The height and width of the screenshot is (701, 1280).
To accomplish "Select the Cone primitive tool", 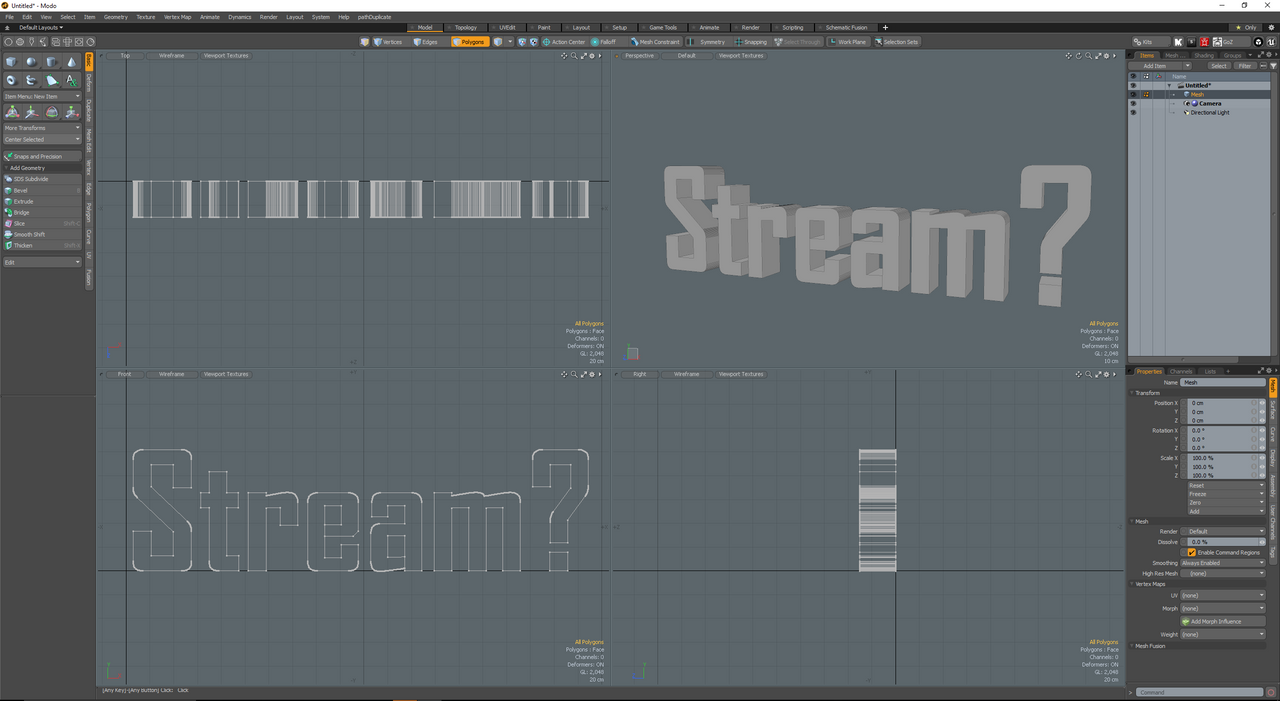I will point(71,62).
